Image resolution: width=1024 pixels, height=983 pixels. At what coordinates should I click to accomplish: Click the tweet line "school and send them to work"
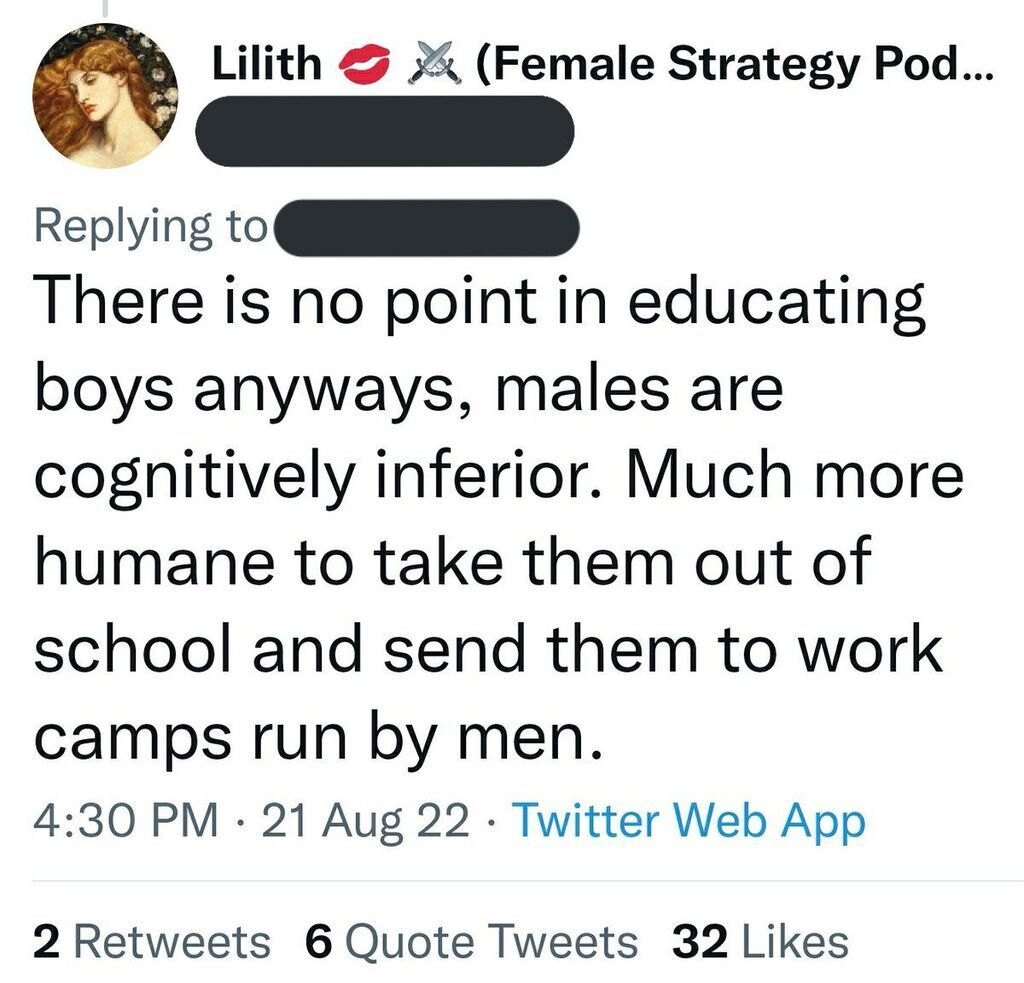(488, 649)
